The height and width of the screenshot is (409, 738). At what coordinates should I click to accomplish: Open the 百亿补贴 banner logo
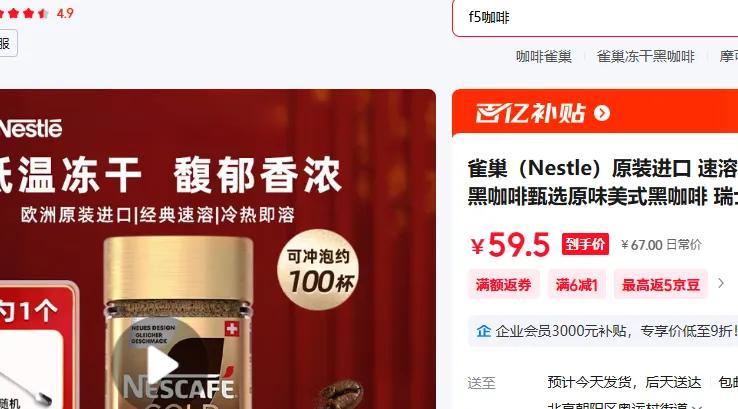click(x=530, y=113)
